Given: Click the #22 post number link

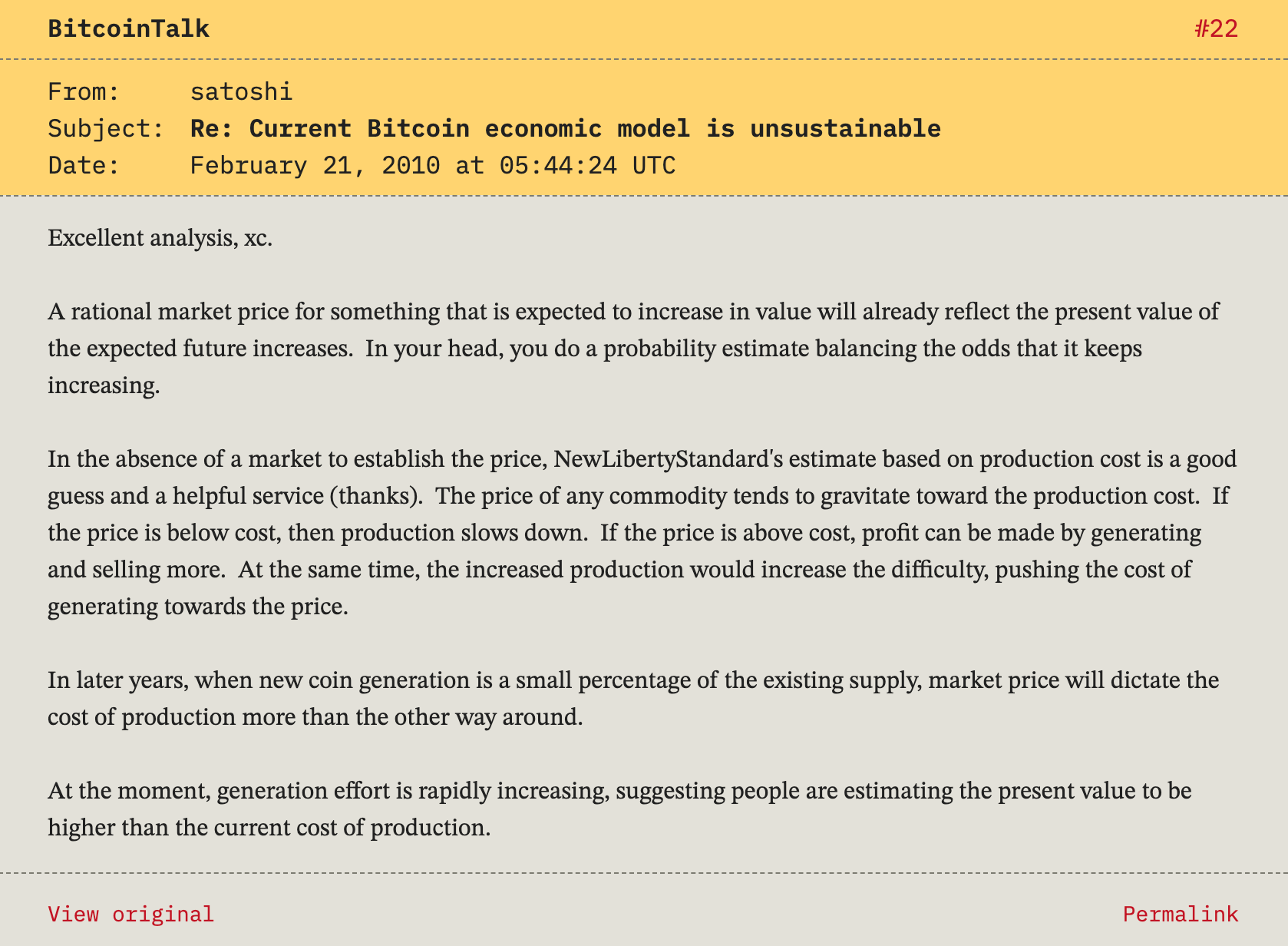Looking at the screenshot, I should pos(1217,29).
